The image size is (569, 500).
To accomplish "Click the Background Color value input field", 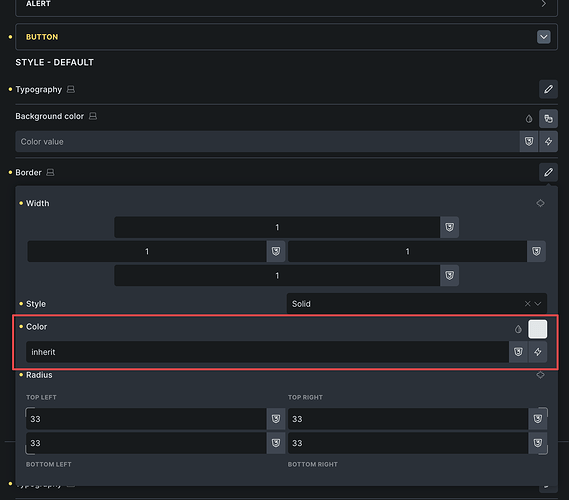I will (267, 142).
